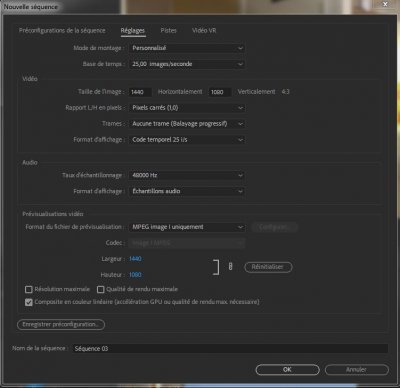Enable the Résolution maximale checkbox
This screenshot has height=388, width=400.
point(29,289)
